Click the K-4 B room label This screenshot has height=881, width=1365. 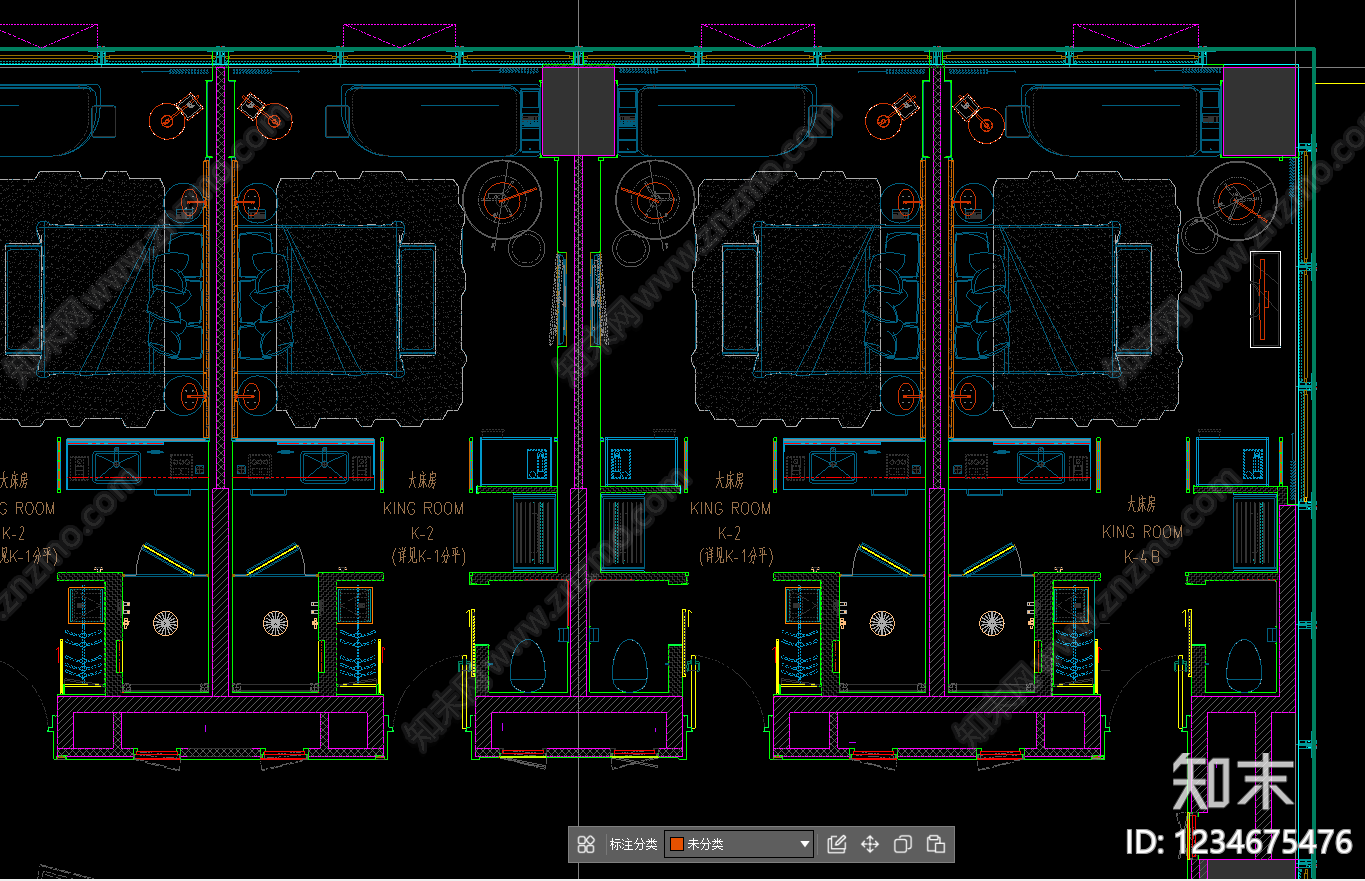(x=1142, y=557)
